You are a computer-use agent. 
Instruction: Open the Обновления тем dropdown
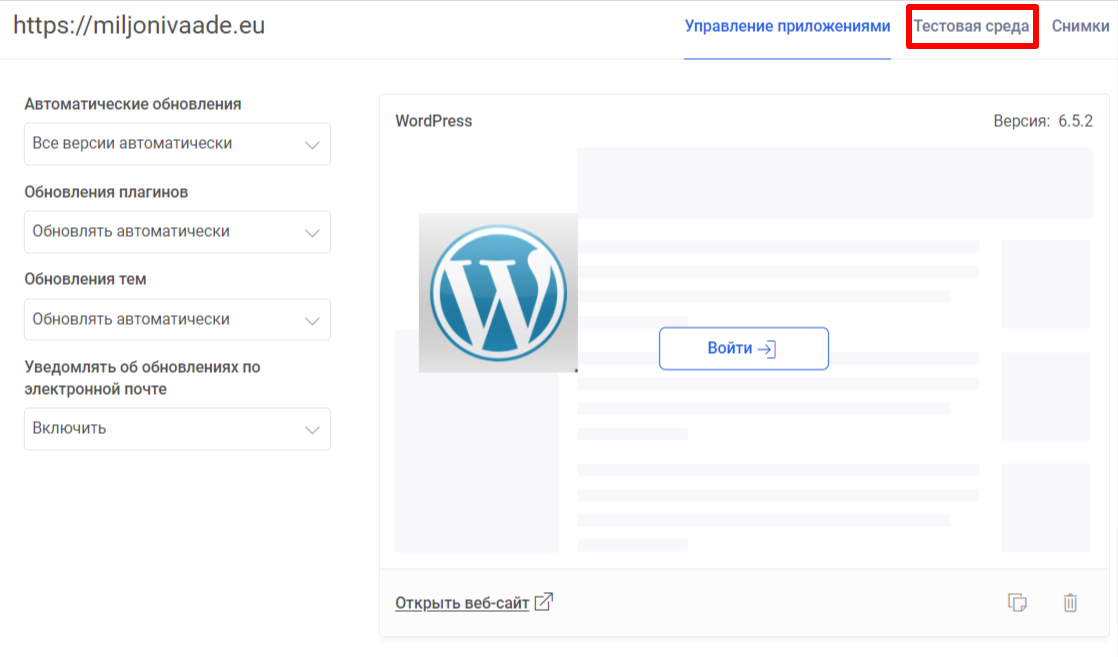click(x=177, y=320)
